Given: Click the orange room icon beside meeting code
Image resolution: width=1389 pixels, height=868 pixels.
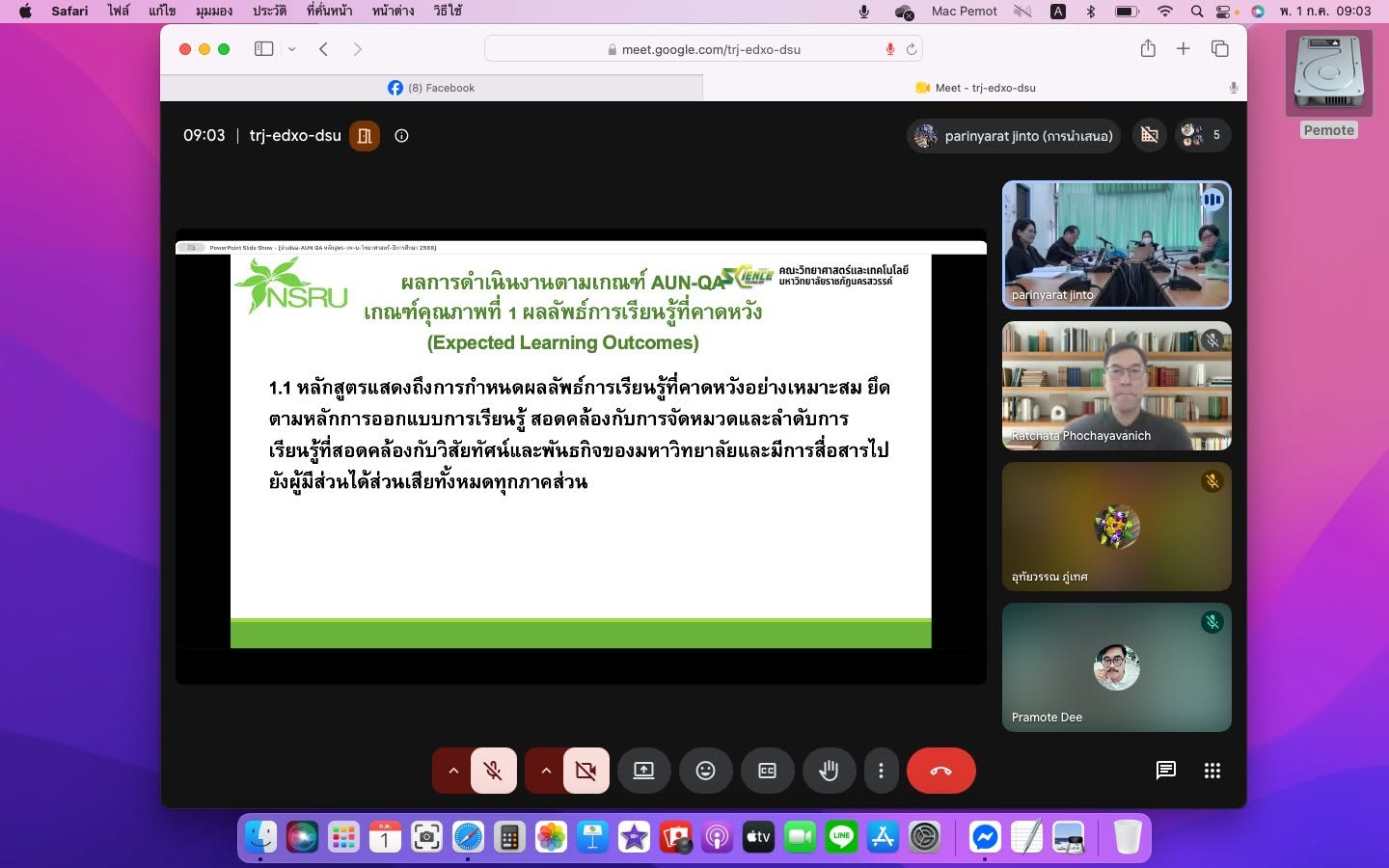Looking at the screenshot, I should [365, 136].
